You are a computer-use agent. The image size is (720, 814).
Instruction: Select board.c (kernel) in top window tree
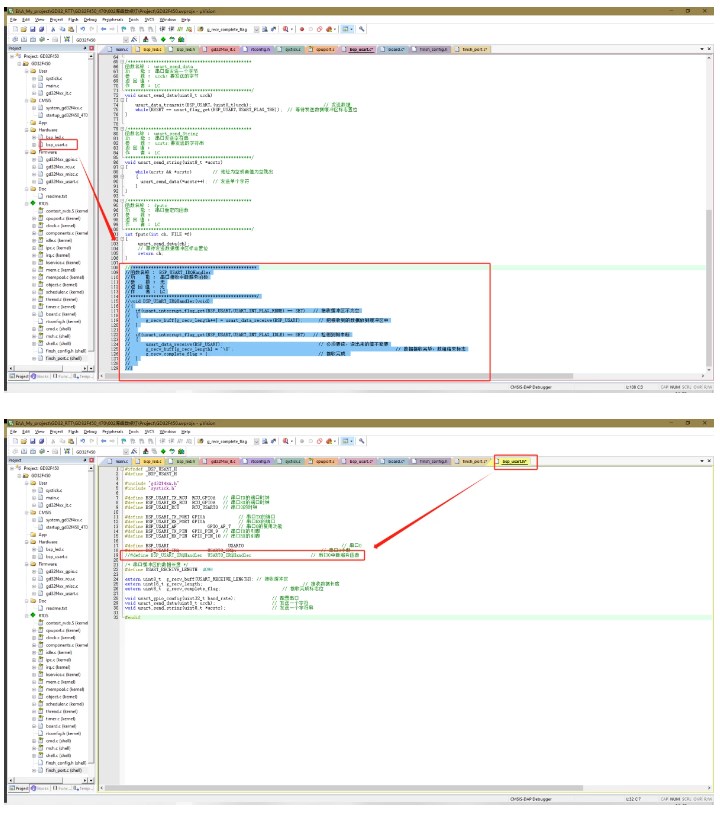(x=61, y=314)
